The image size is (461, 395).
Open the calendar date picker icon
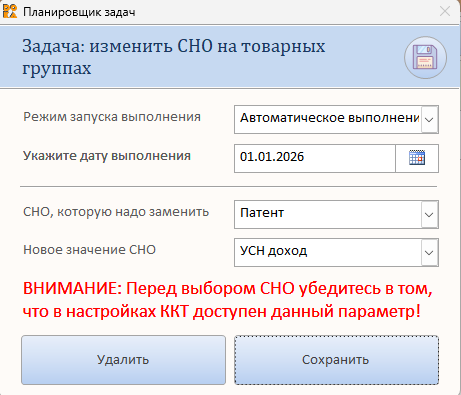(417, 158)
